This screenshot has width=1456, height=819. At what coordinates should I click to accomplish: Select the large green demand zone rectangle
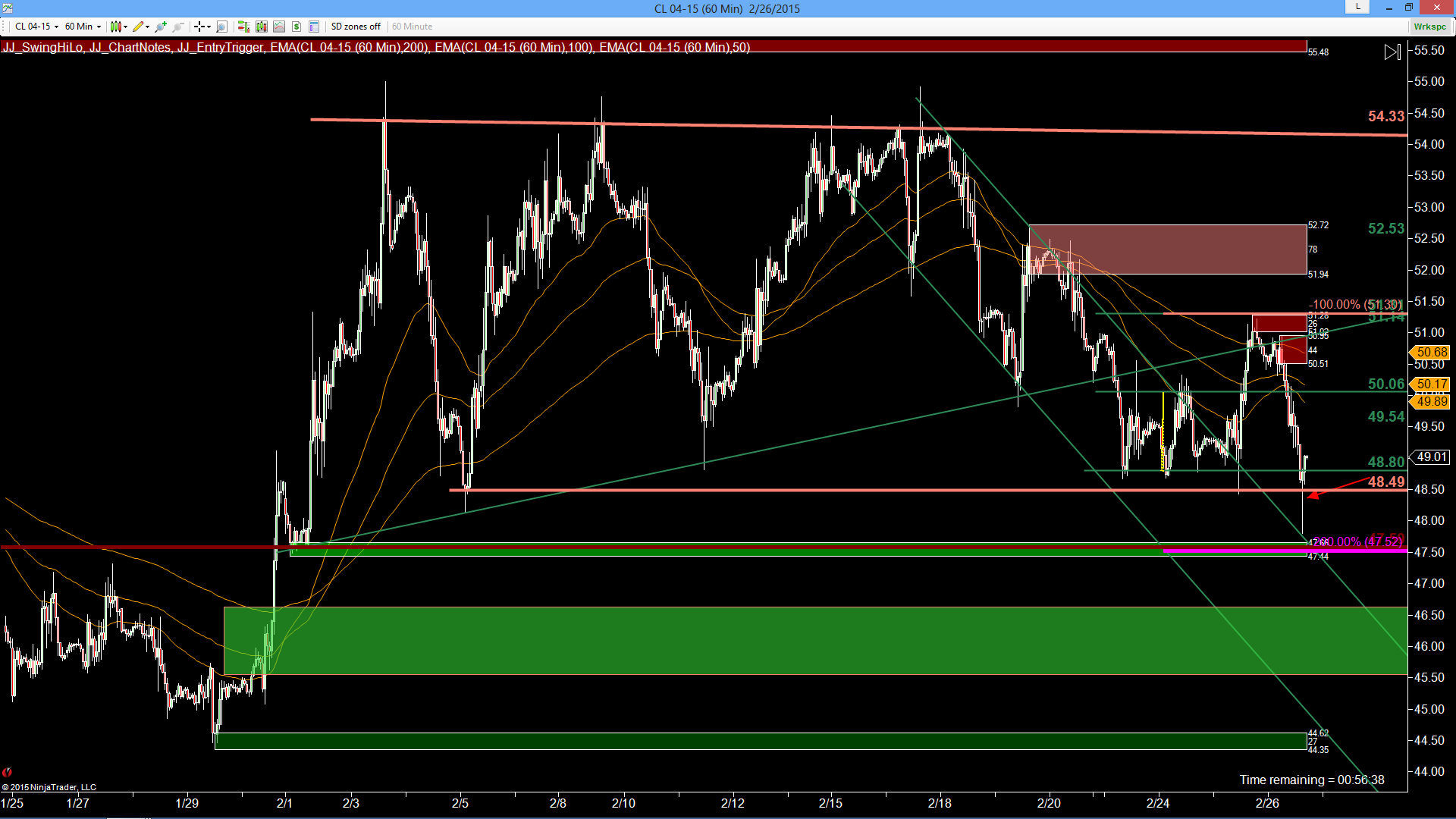[x=816, y=641]
